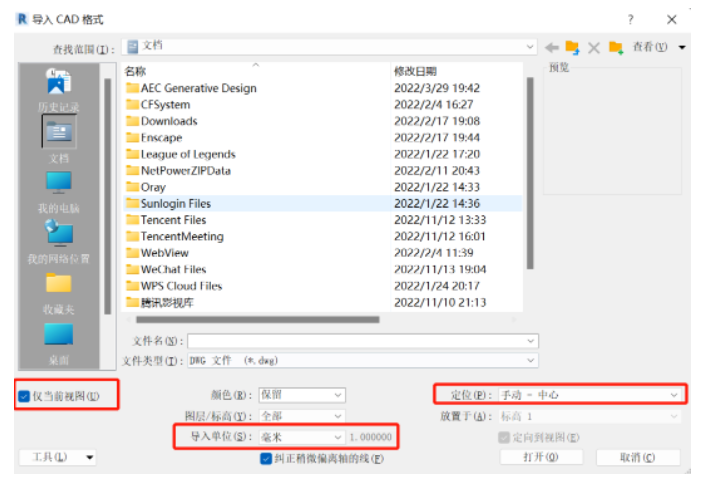Click the back arrow navigation icon

pyautogui.click(x=551, y=47)
